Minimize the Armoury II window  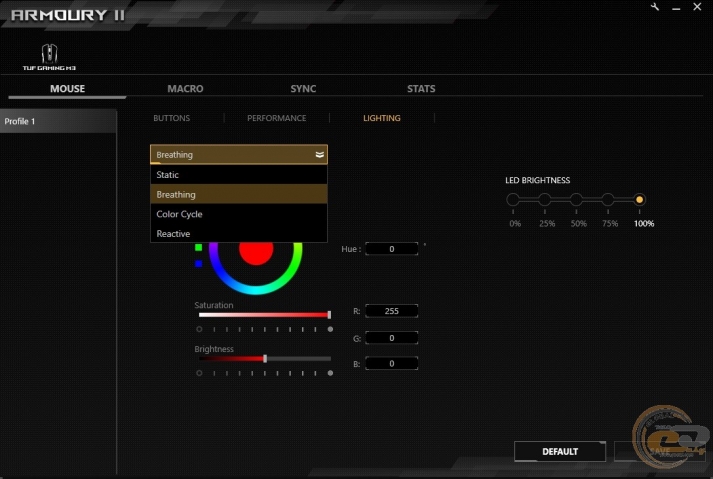coord(676,8)
